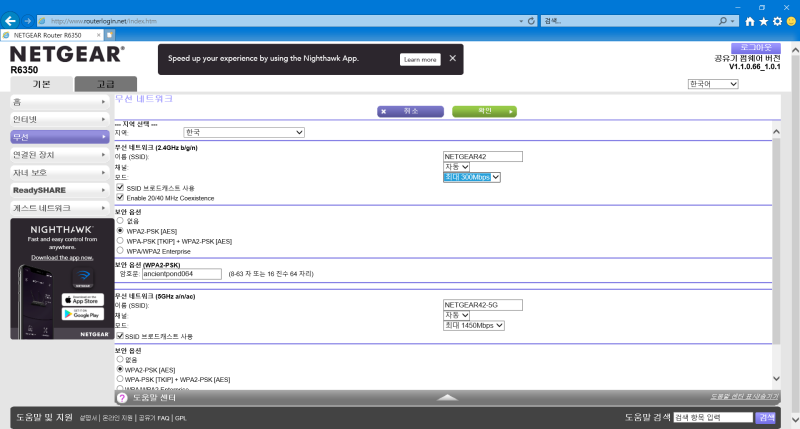Viewport: 800px width, 429px height.
Task: Click the smiley feedback icon
Action: [x=791, y=21]
